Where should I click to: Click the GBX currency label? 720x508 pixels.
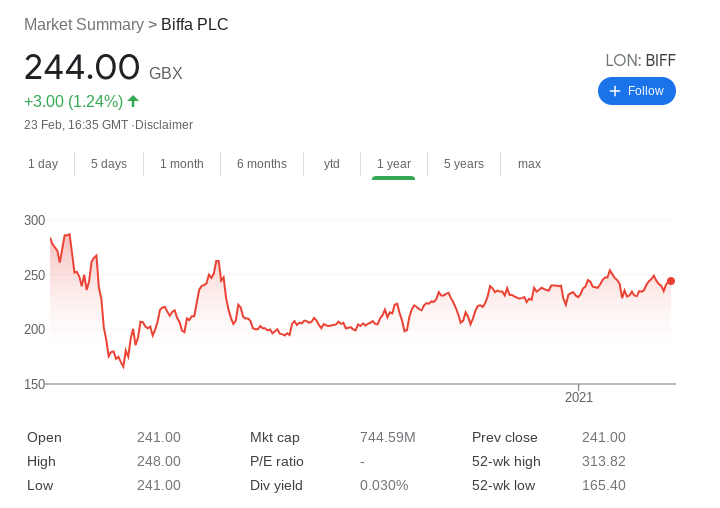click(166, 73)
